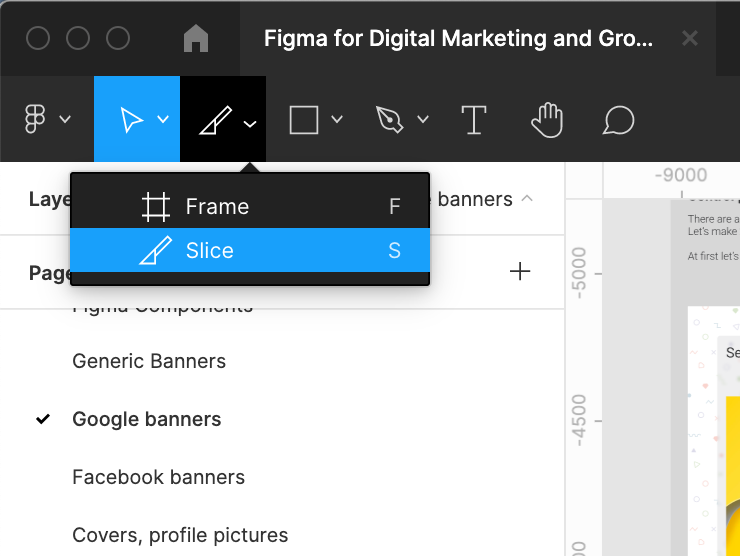Choose Frame from the tool menu
The width and height of the screenshot is (740, 556).
pyautogui.click(x=250, y=206)
